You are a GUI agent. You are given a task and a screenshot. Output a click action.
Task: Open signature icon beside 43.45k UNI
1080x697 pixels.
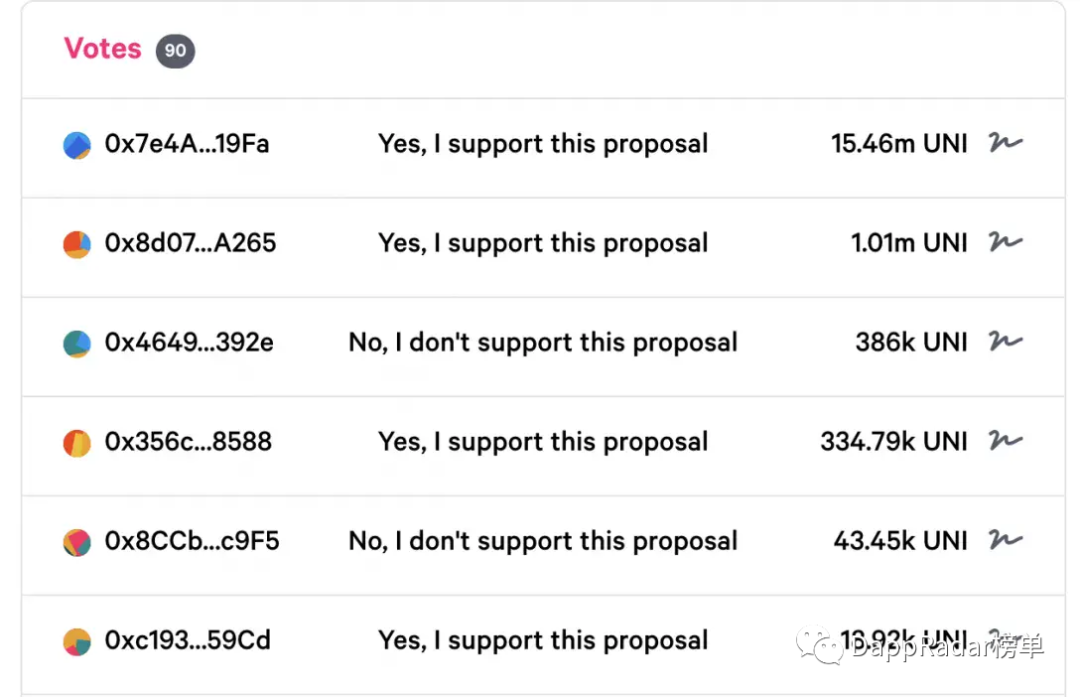(1005, 541)
